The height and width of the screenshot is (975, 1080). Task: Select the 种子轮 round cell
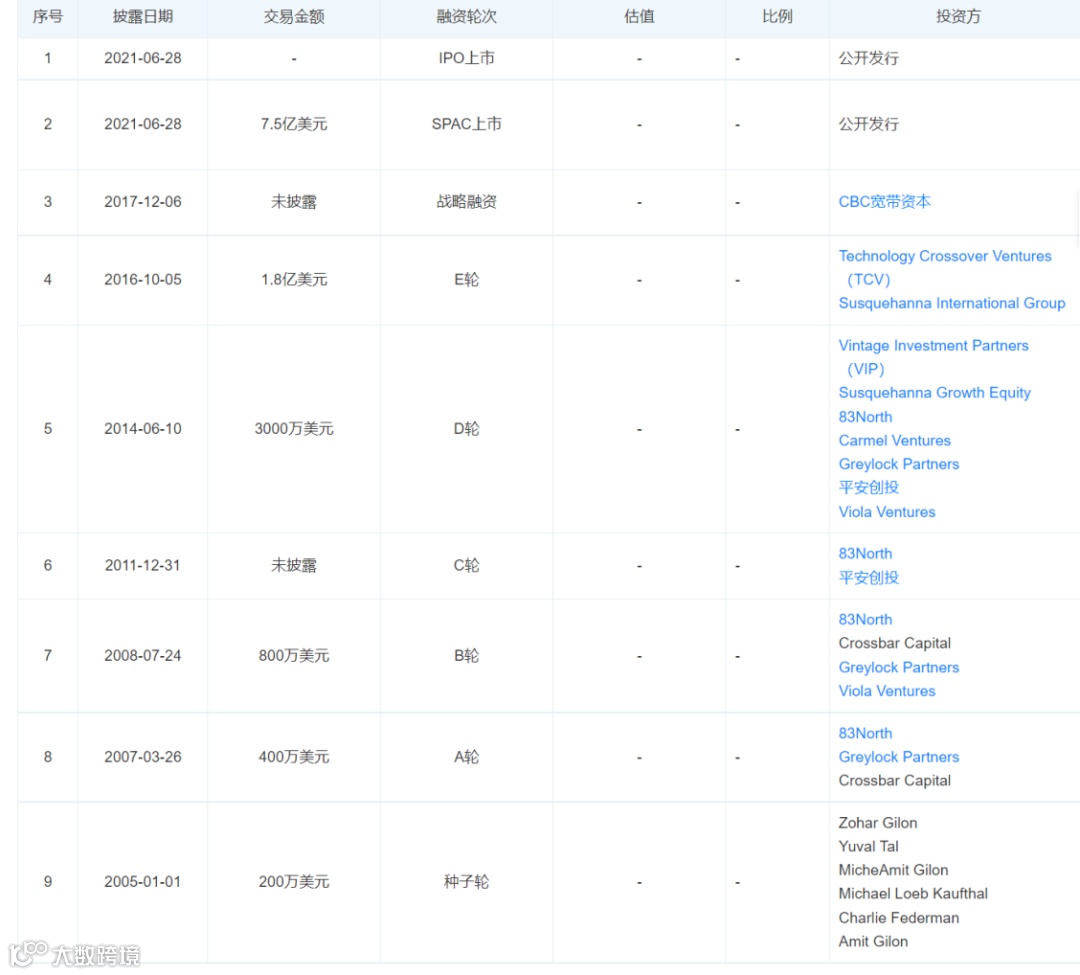(x=466, y=882)
